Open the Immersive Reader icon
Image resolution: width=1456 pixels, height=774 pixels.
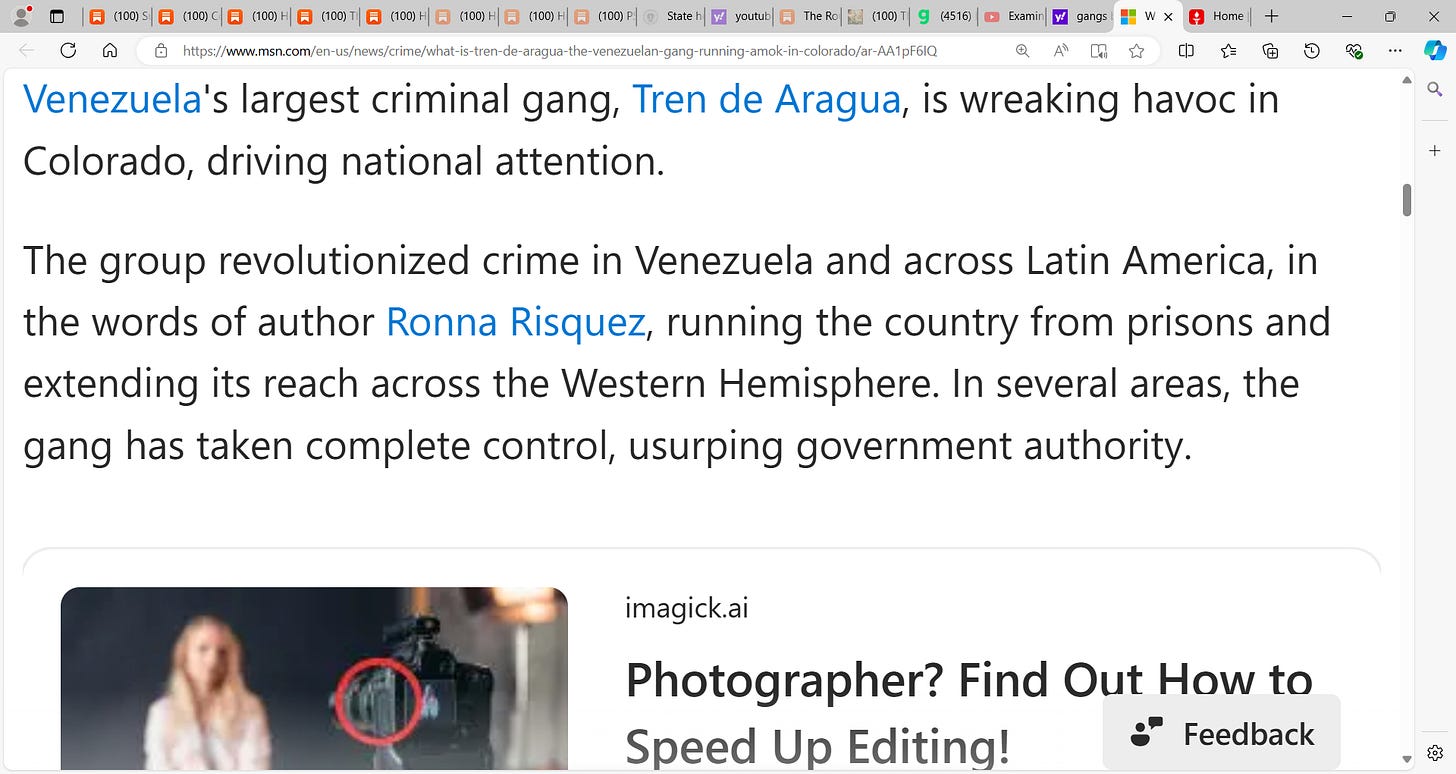pos(1099,51)
